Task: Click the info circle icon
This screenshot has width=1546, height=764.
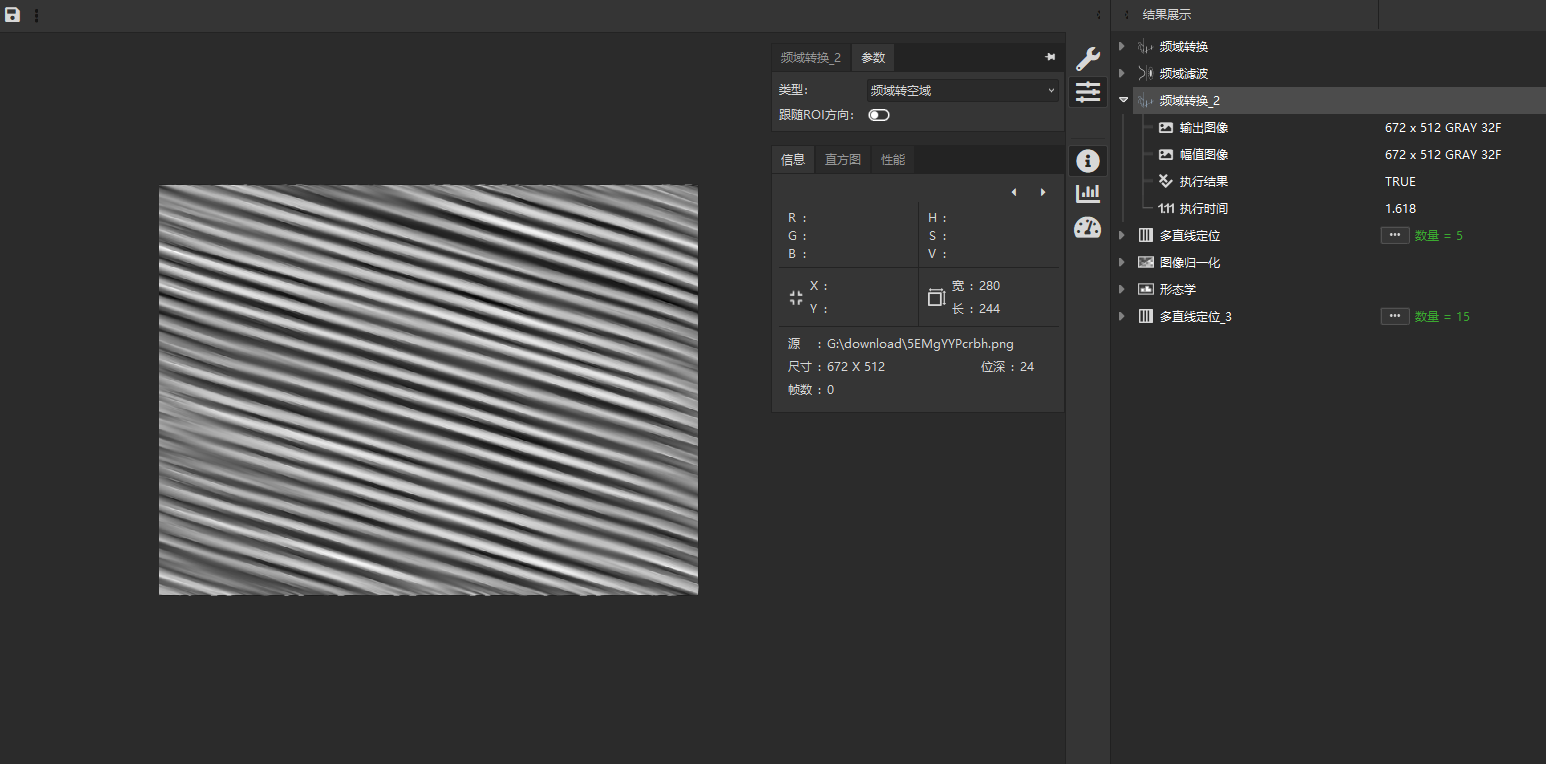Action: [x=1087, y=161]
